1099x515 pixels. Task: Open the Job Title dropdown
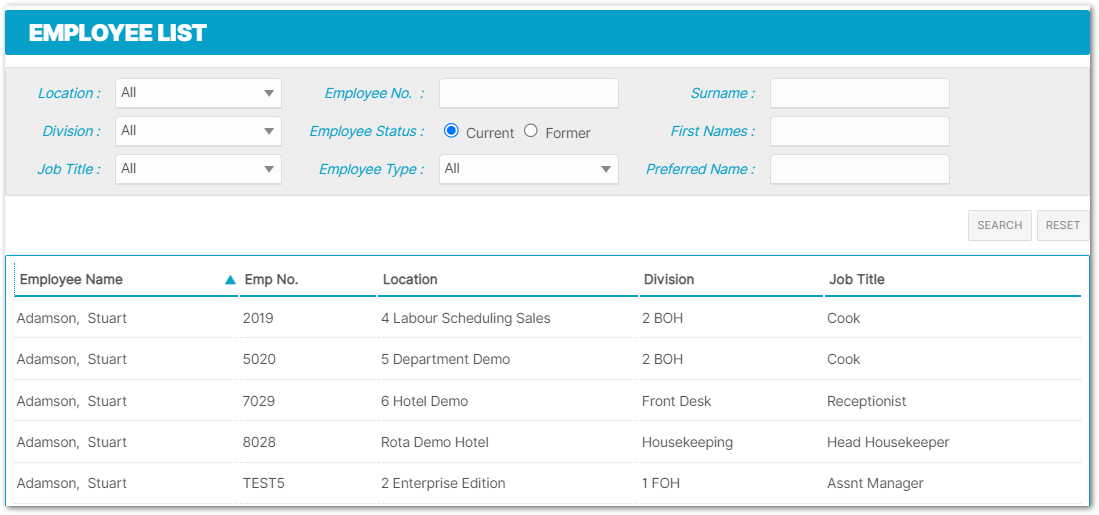click(198, 169)
